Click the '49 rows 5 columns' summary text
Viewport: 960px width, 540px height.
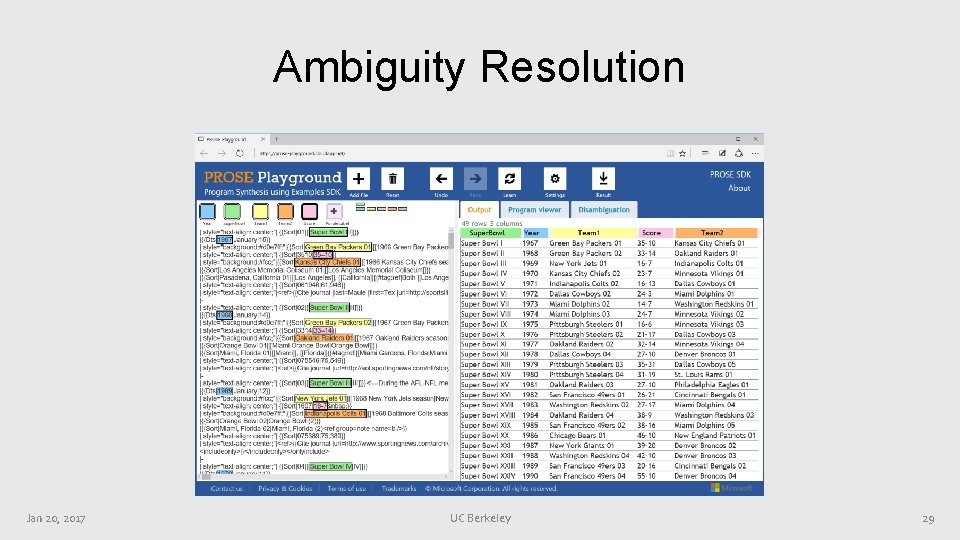(x=492, y=223)
